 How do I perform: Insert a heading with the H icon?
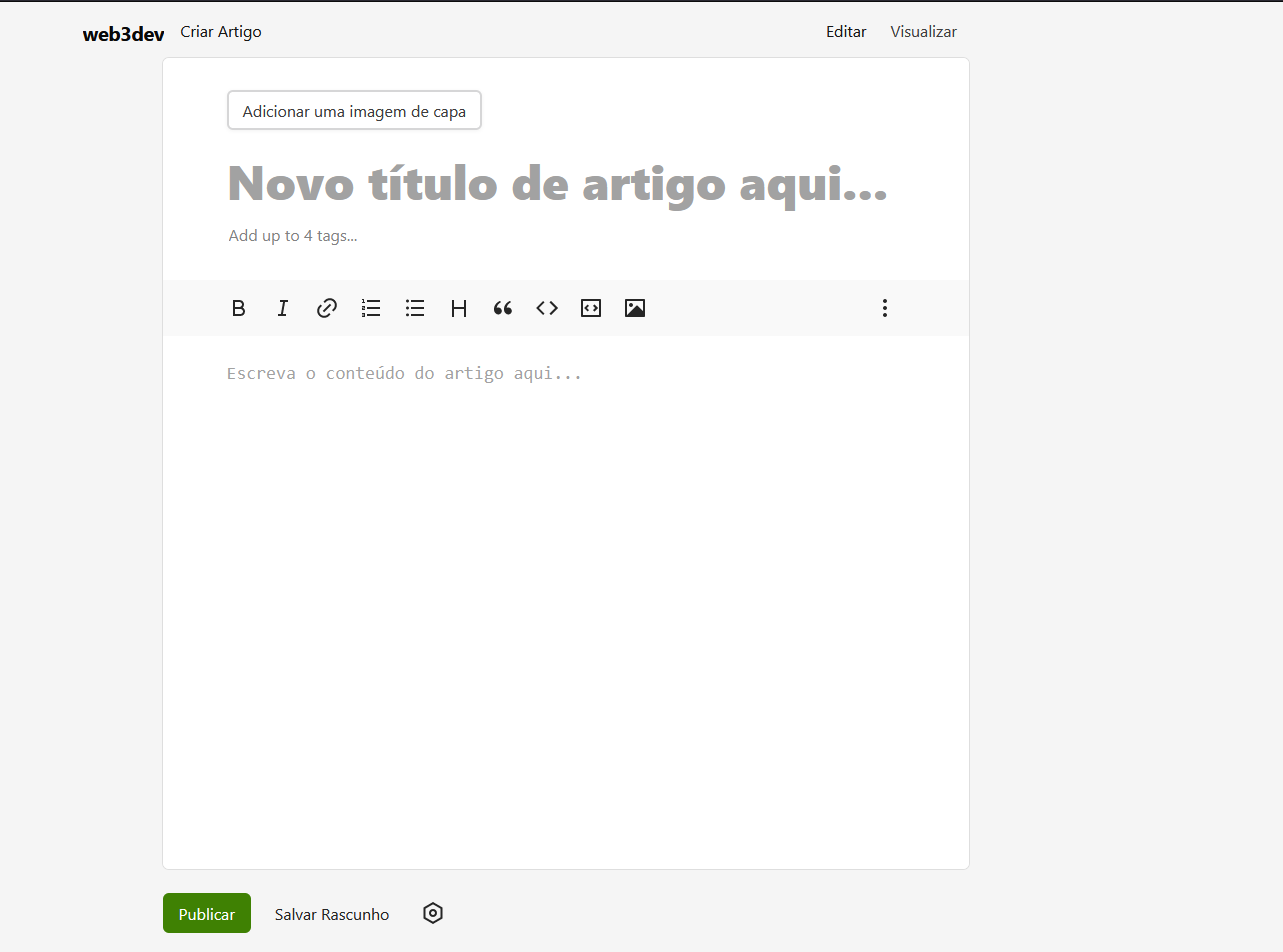(459, 308)
